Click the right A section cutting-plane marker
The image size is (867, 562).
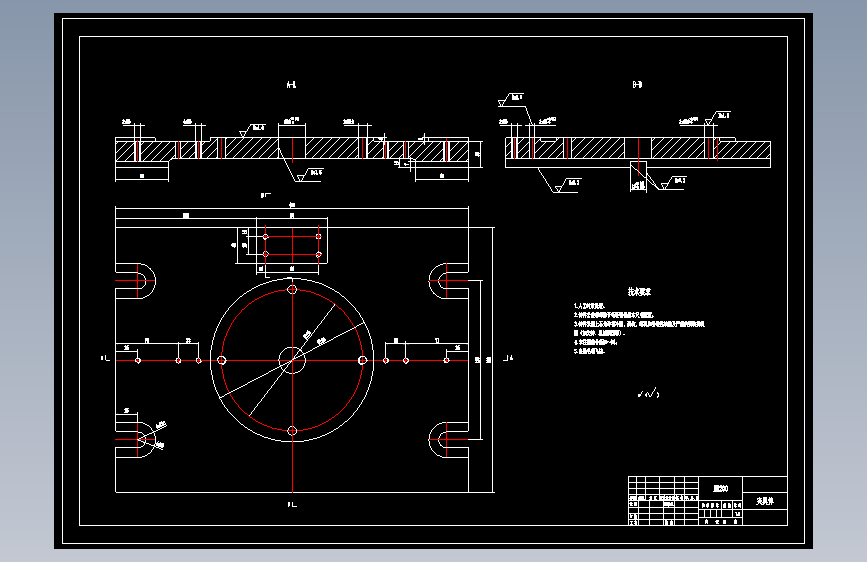tap(509, 358)
